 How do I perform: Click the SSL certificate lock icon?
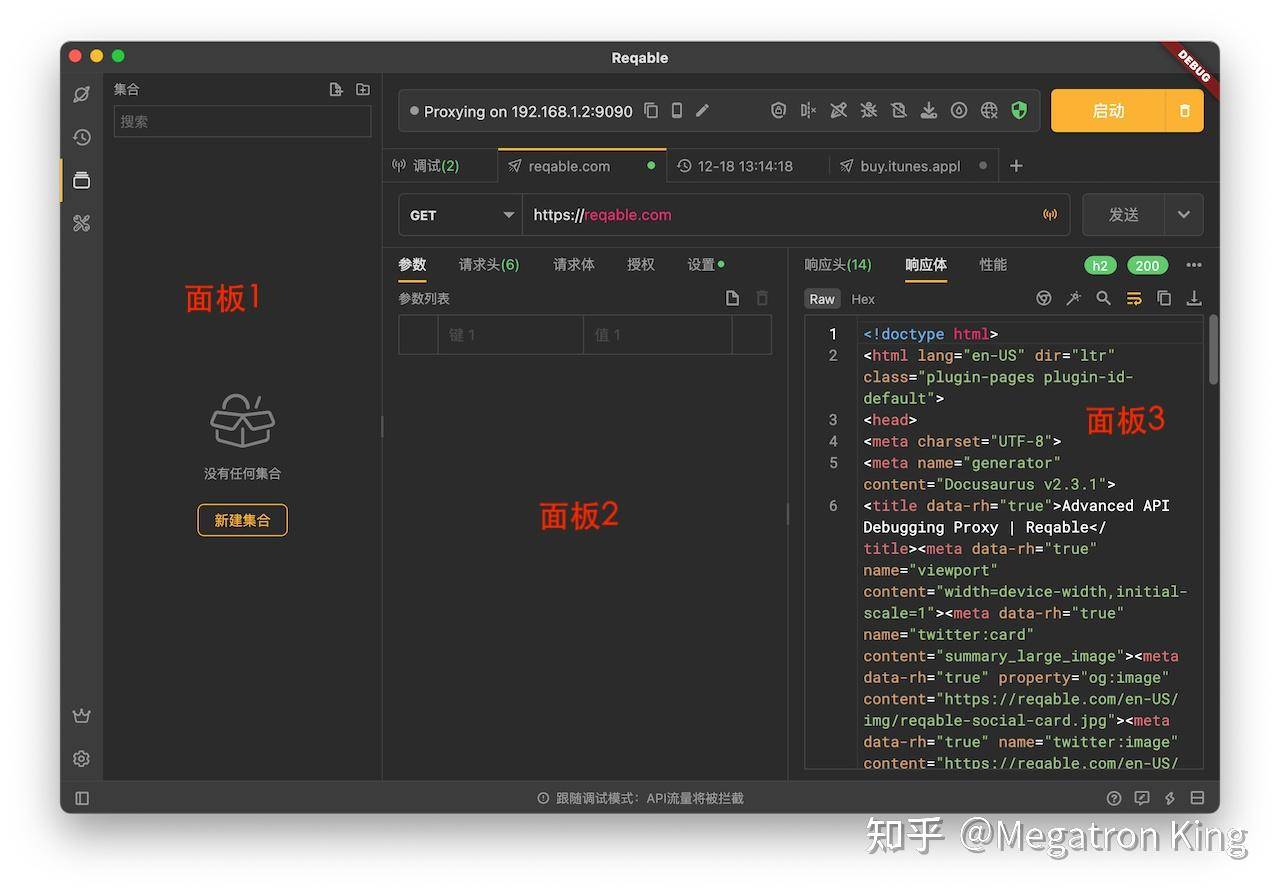(778, 111)
